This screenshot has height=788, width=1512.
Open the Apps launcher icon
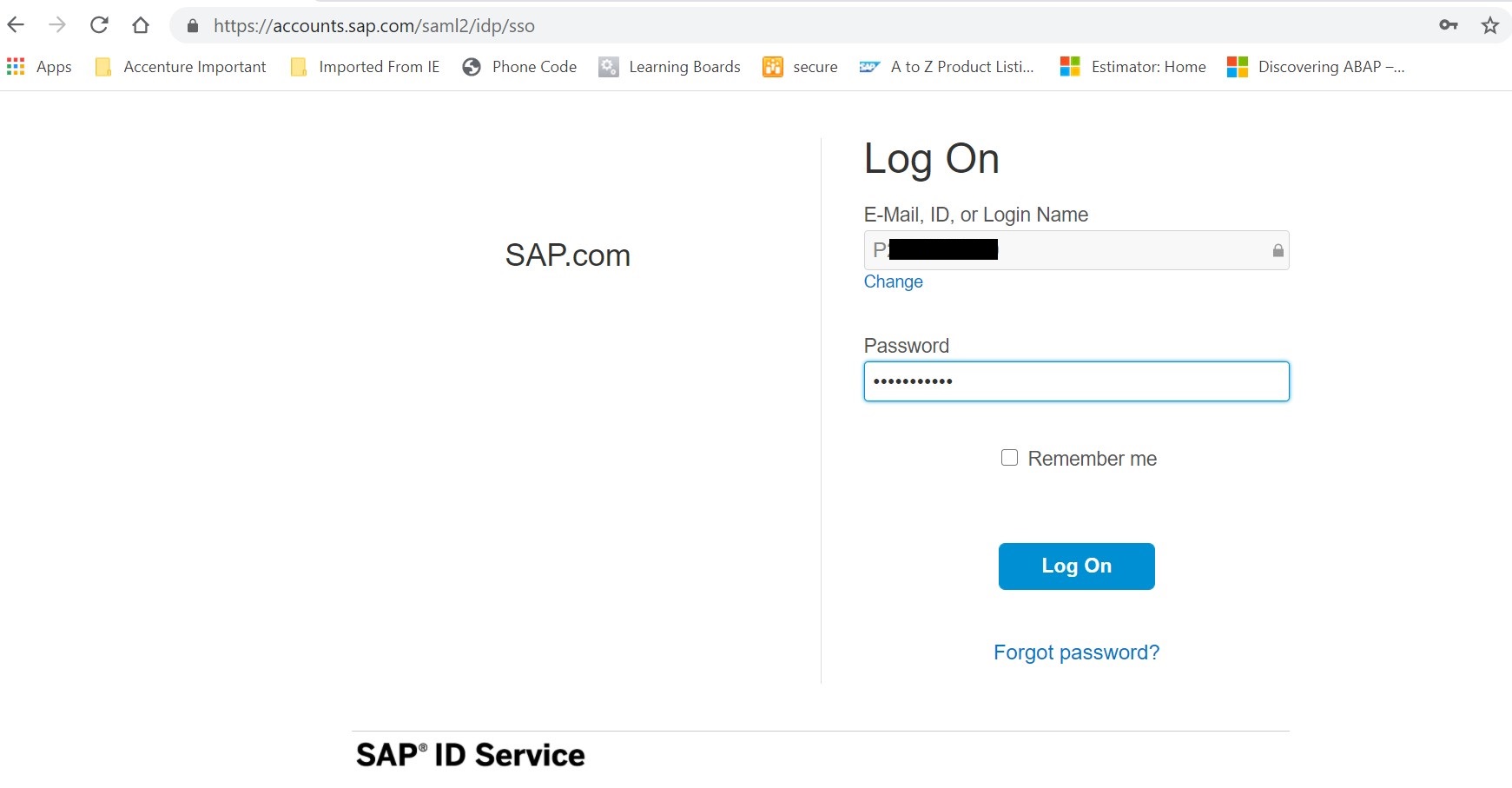pyautogui.click(x=15, y=66)
